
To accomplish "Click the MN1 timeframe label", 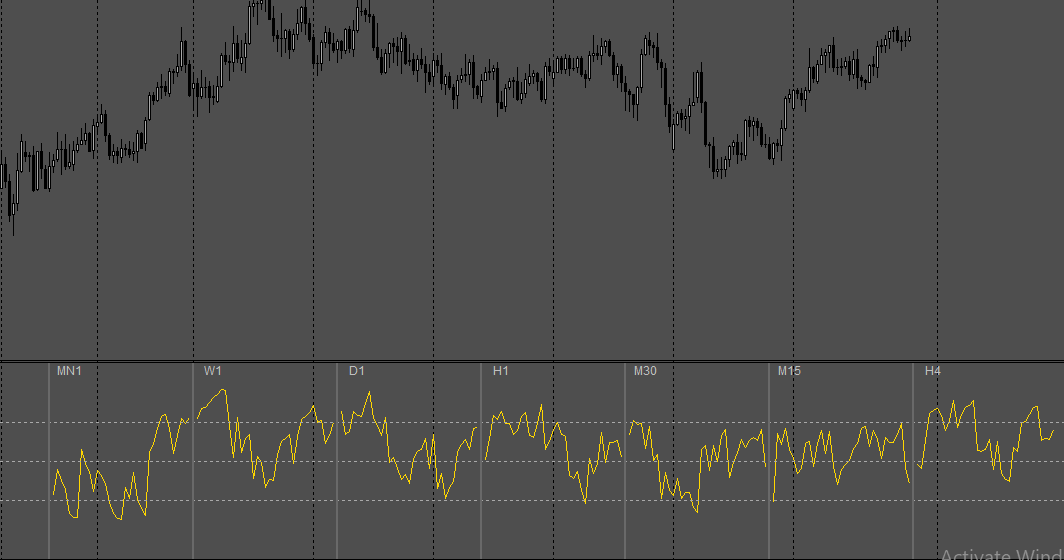I will click(69, 371).
